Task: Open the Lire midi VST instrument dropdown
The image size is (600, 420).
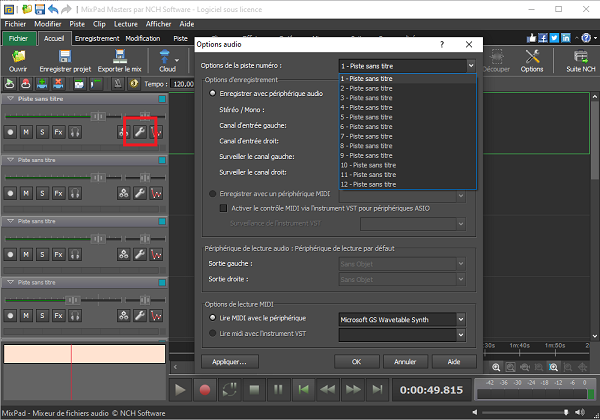Action: click(402, 335)
